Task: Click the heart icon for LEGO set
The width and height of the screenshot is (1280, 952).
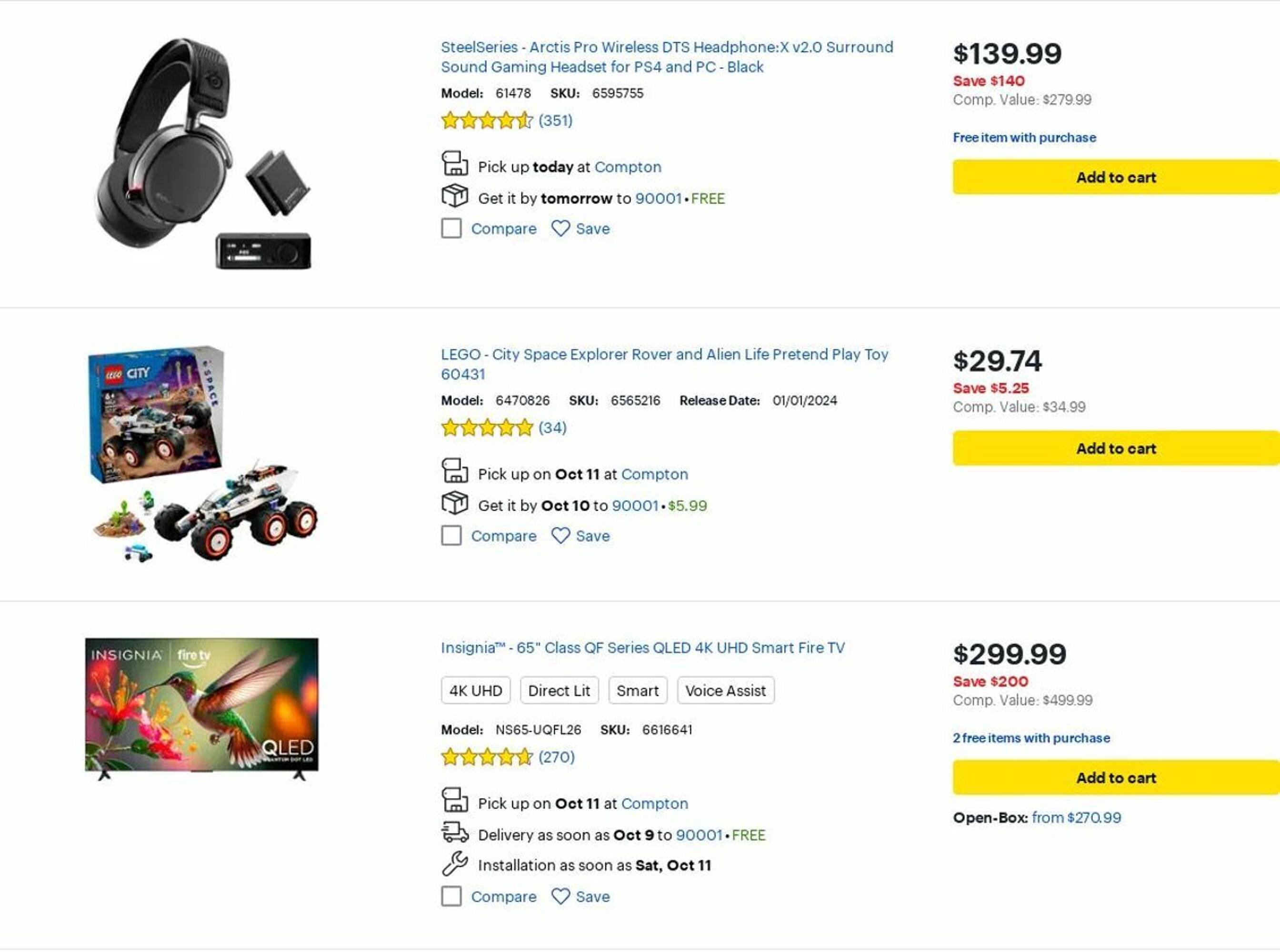Action: point(560,536)
